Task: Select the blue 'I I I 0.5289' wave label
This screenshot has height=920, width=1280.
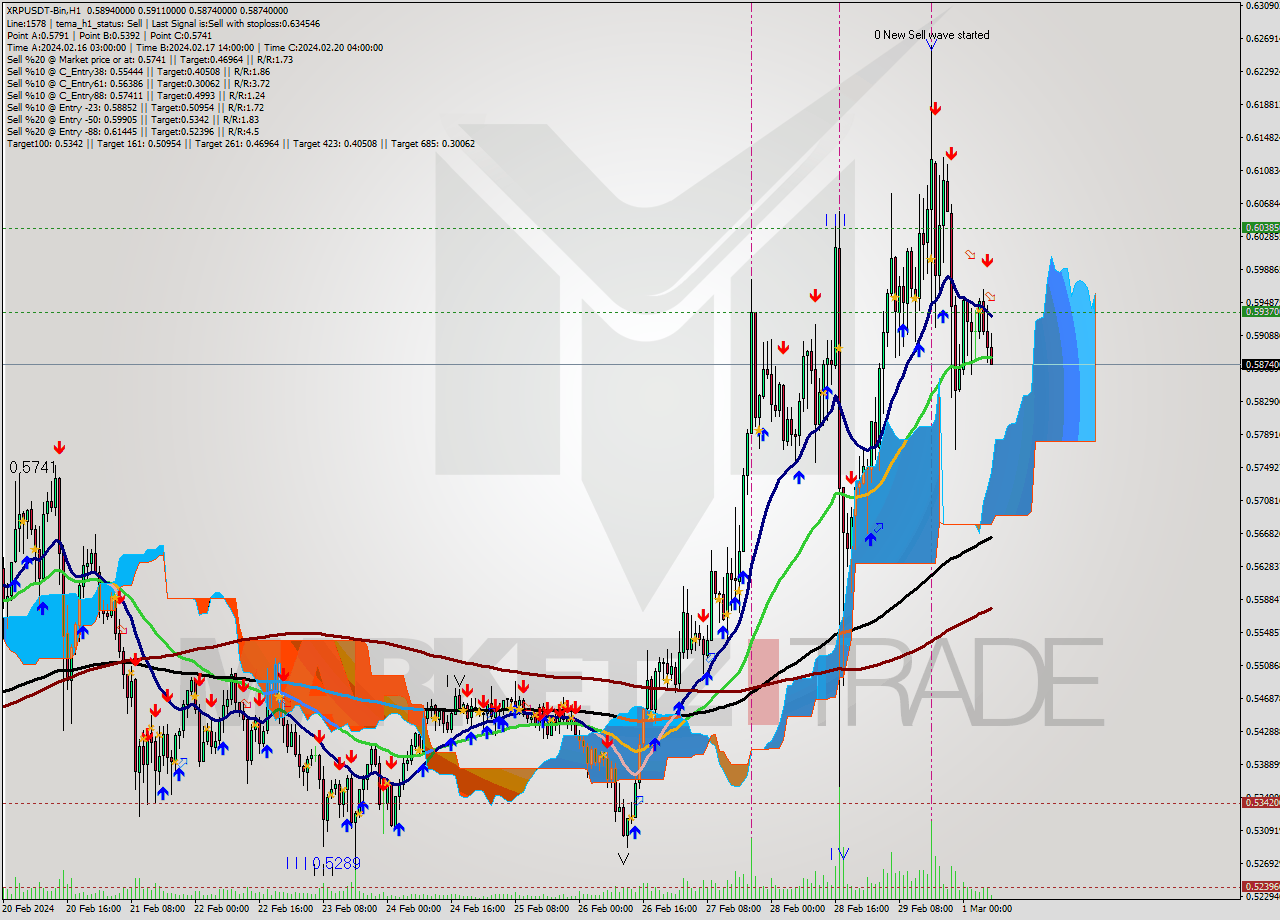Action: pos(323,863)
